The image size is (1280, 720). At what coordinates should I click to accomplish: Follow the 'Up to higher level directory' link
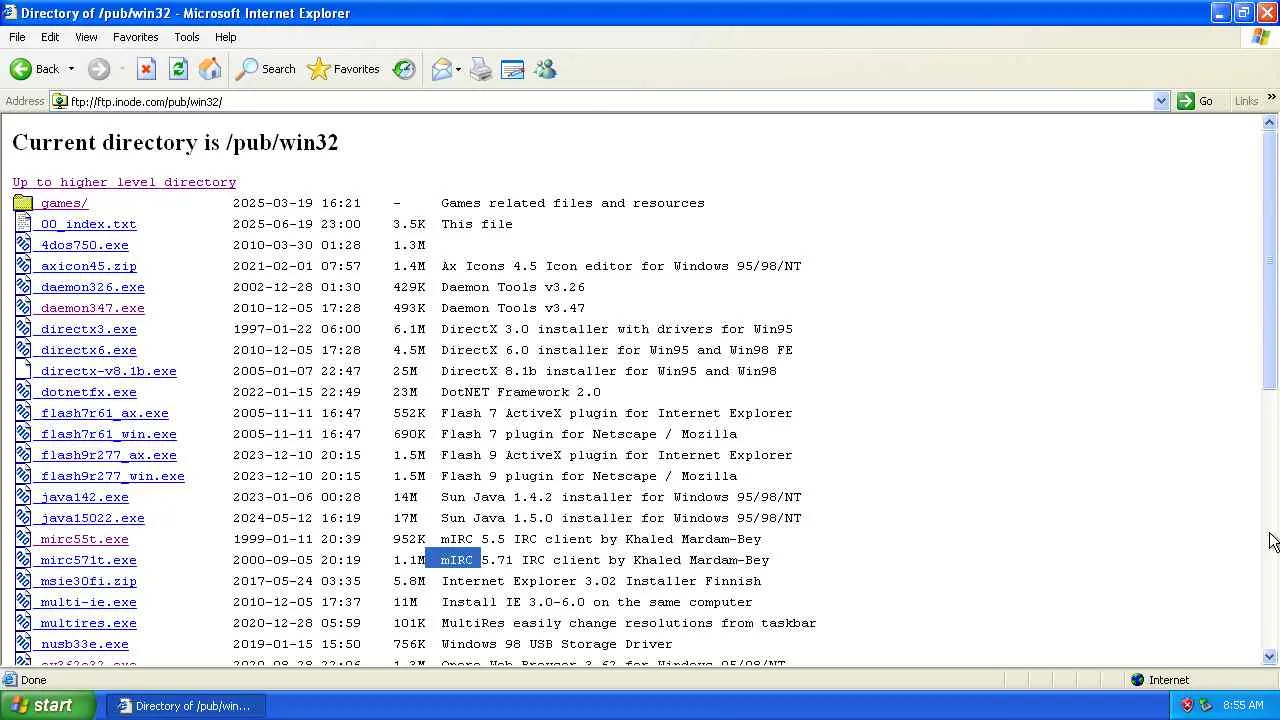124,182
